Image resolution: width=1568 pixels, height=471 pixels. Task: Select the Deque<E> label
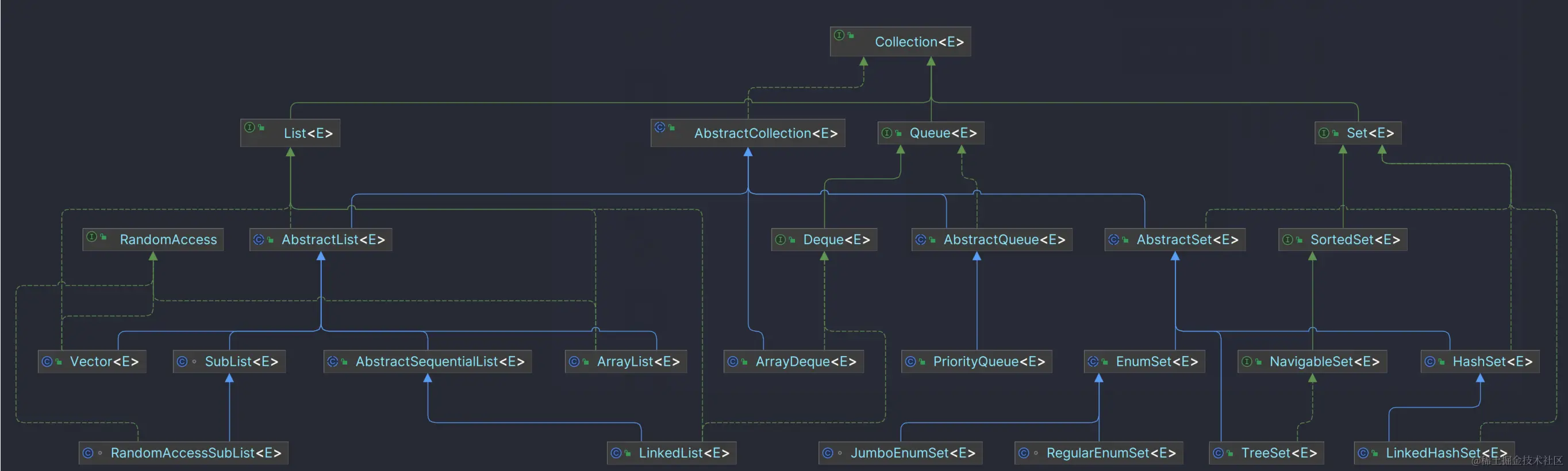[x=836, y=240]
